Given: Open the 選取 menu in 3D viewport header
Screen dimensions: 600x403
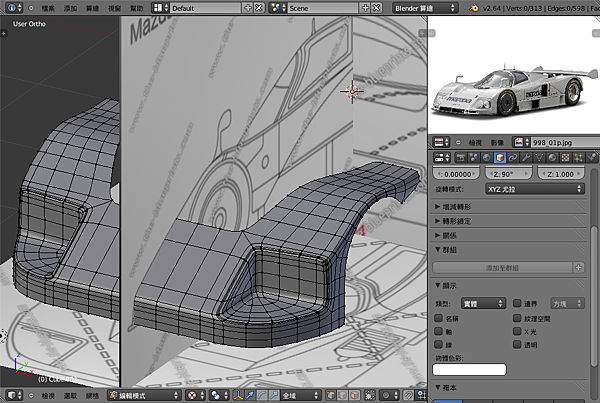Looking at the screenshot, I should pyautogui.click(x=70, y=396).
